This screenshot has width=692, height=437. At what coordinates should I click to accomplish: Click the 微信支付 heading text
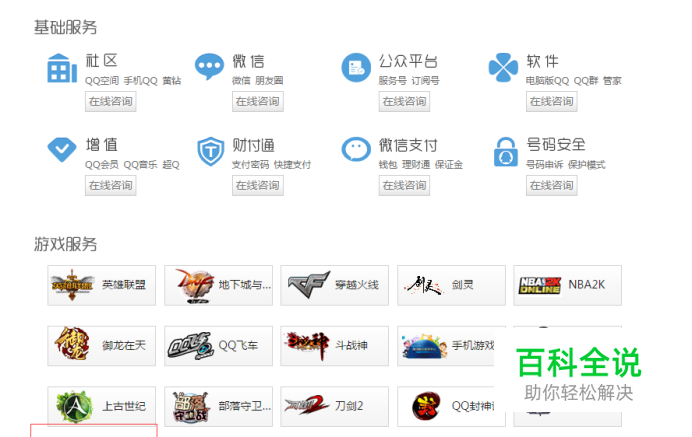pos(408,145)
